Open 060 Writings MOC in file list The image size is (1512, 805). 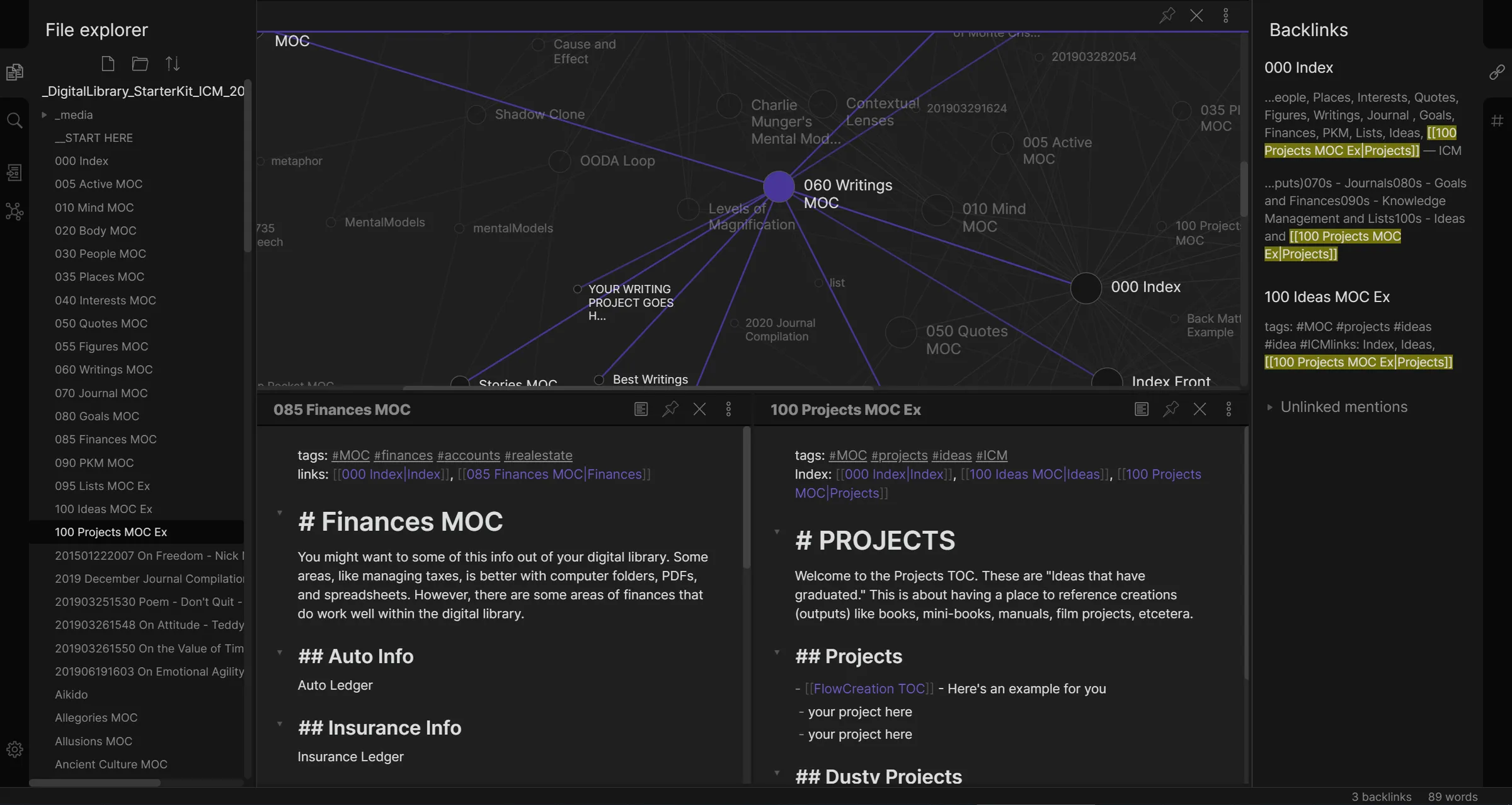point(103,369)
